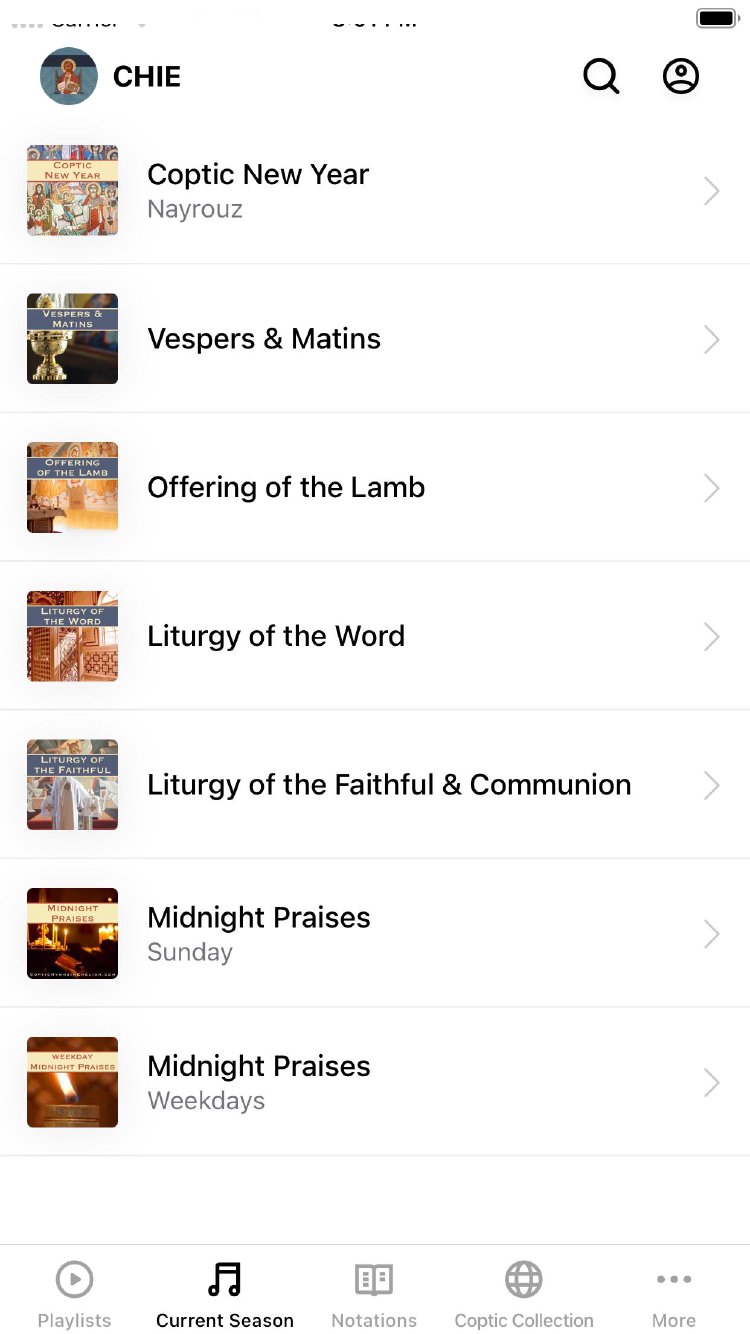750x1334 pixels.
Task: Tap the CHIE app logo avatar
Action: click(69, 76)
